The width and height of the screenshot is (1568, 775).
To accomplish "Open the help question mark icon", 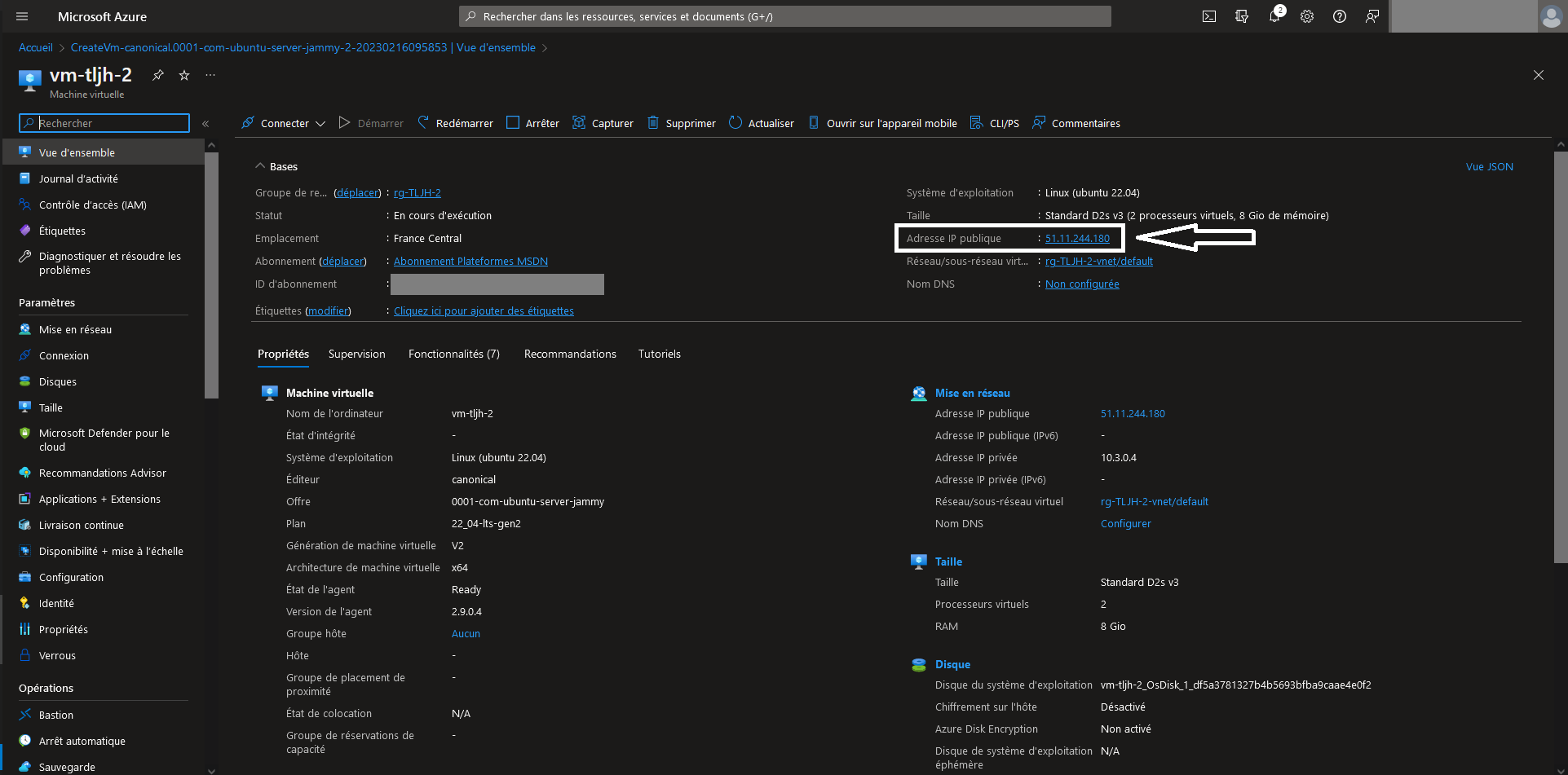I will 1340,16.
